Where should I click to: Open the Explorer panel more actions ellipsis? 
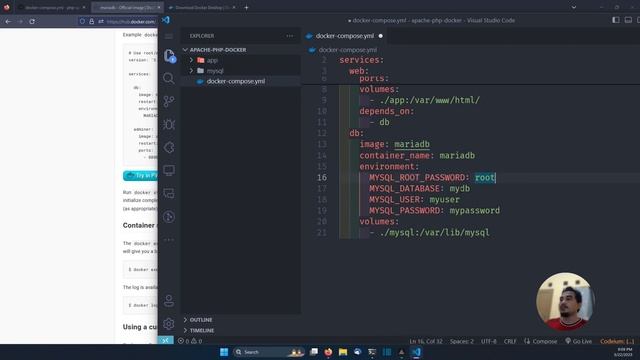pyautogui.click(x=289, y=36)
